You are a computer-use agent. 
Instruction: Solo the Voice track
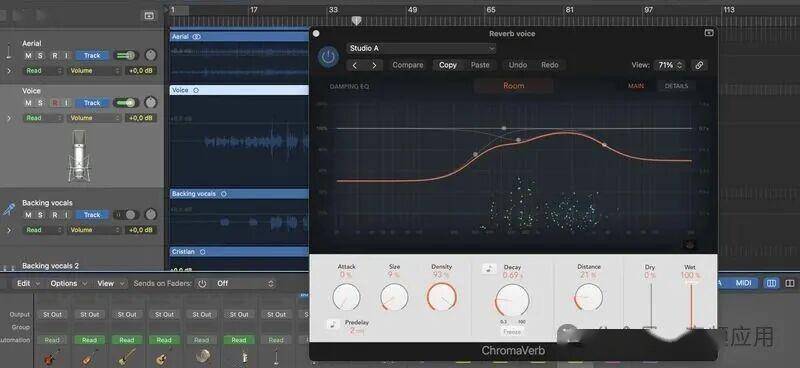point(40,103)
